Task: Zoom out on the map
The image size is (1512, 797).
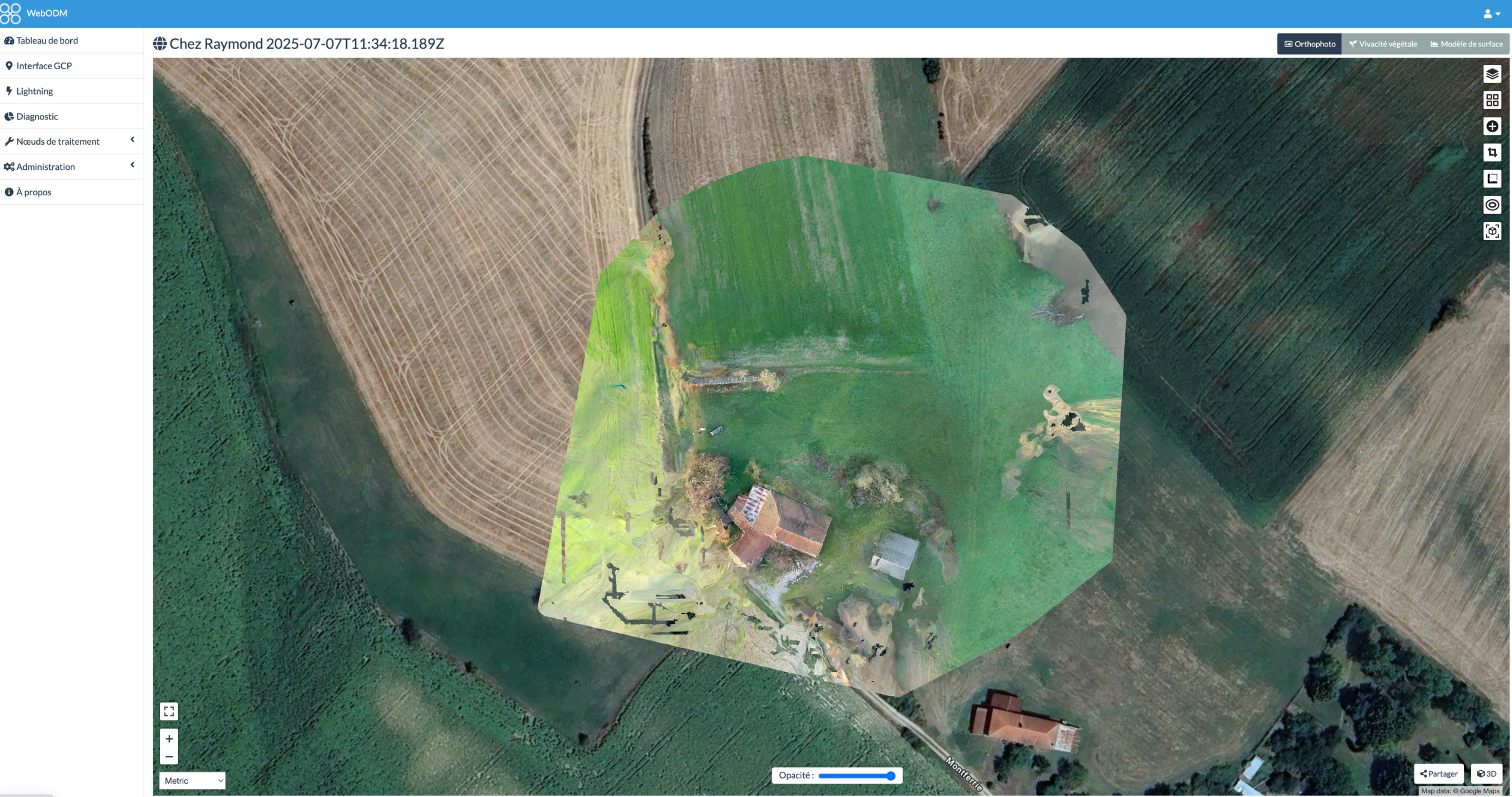Action: (x=169, y=756)
